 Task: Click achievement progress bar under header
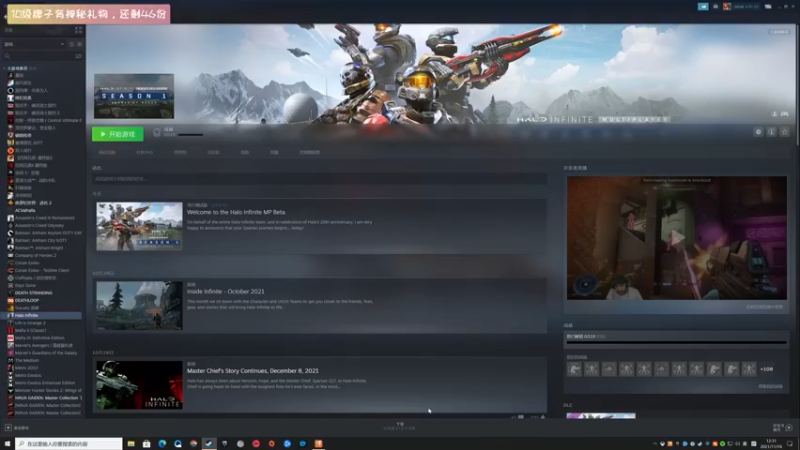click(190, 135)
